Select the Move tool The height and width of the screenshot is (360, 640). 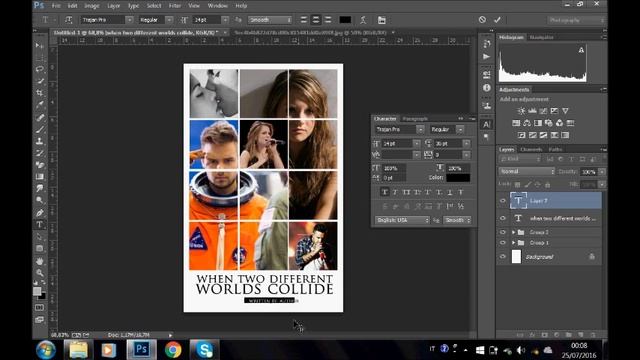tap(39, 45)
